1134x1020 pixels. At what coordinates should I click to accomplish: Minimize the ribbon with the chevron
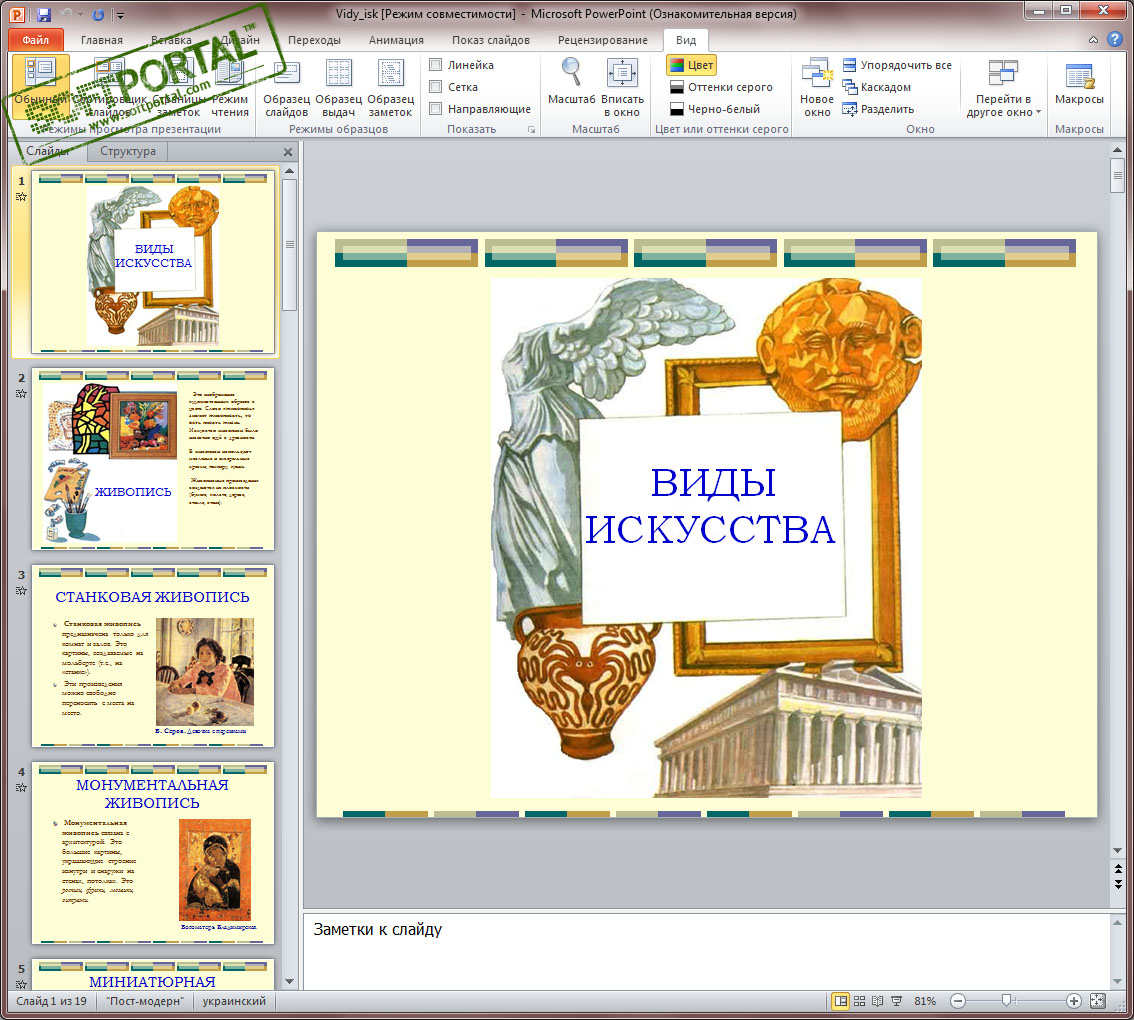1094,40
